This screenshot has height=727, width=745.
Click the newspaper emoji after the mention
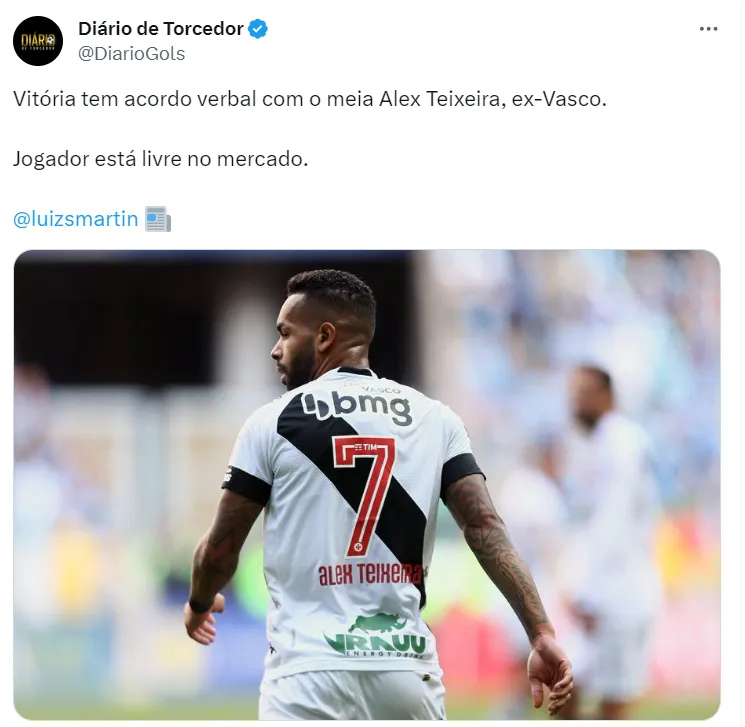coord(158,219)
